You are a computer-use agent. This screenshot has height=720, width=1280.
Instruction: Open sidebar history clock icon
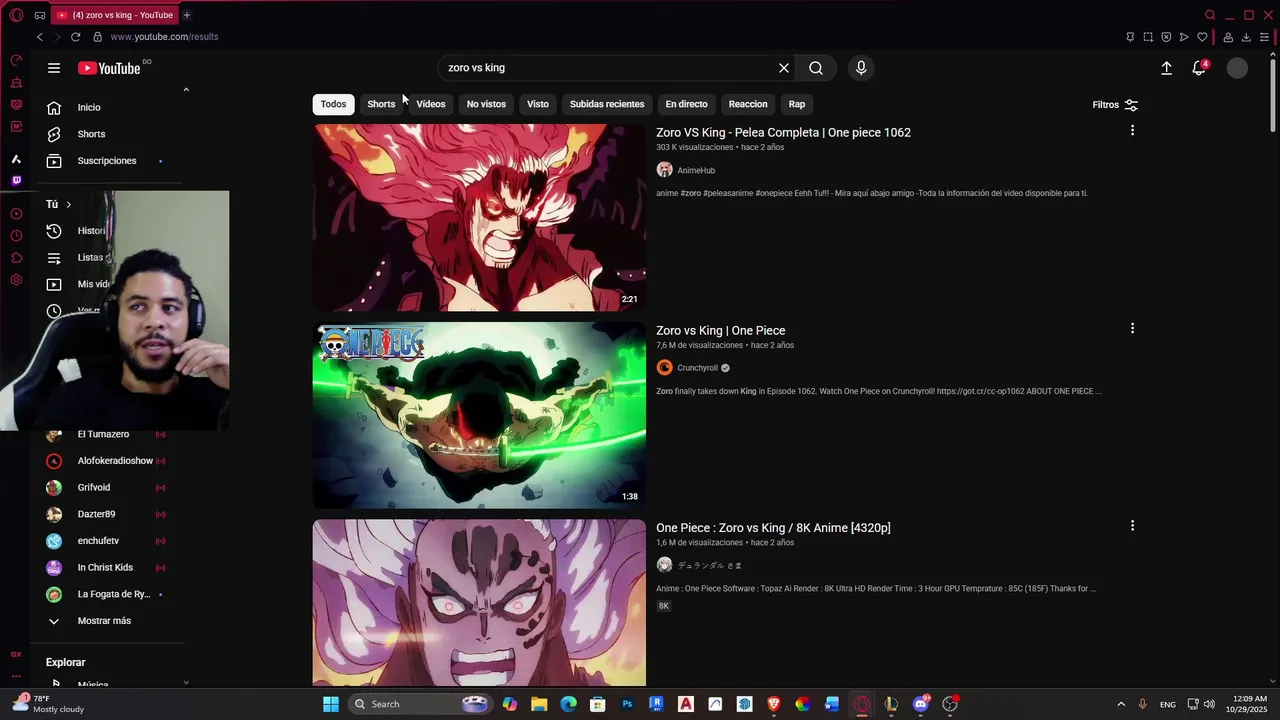point(16,236)
